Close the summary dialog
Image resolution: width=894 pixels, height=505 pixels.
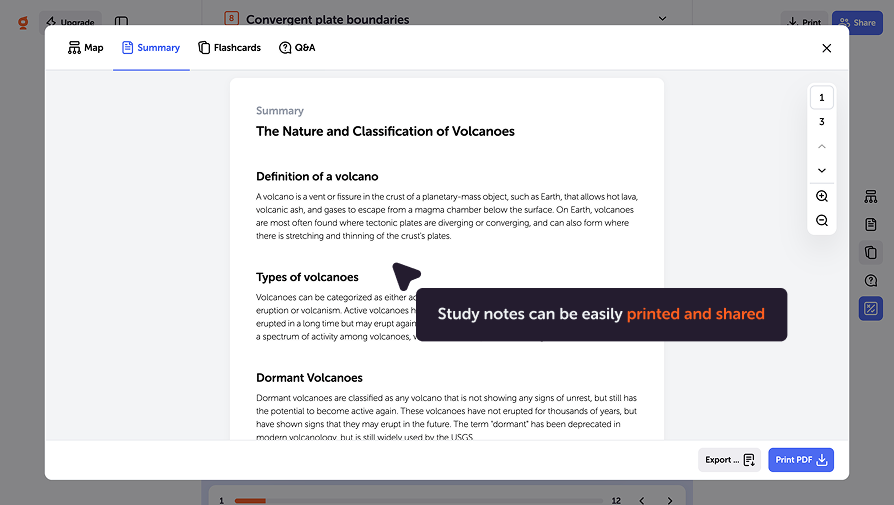[827, 48]
